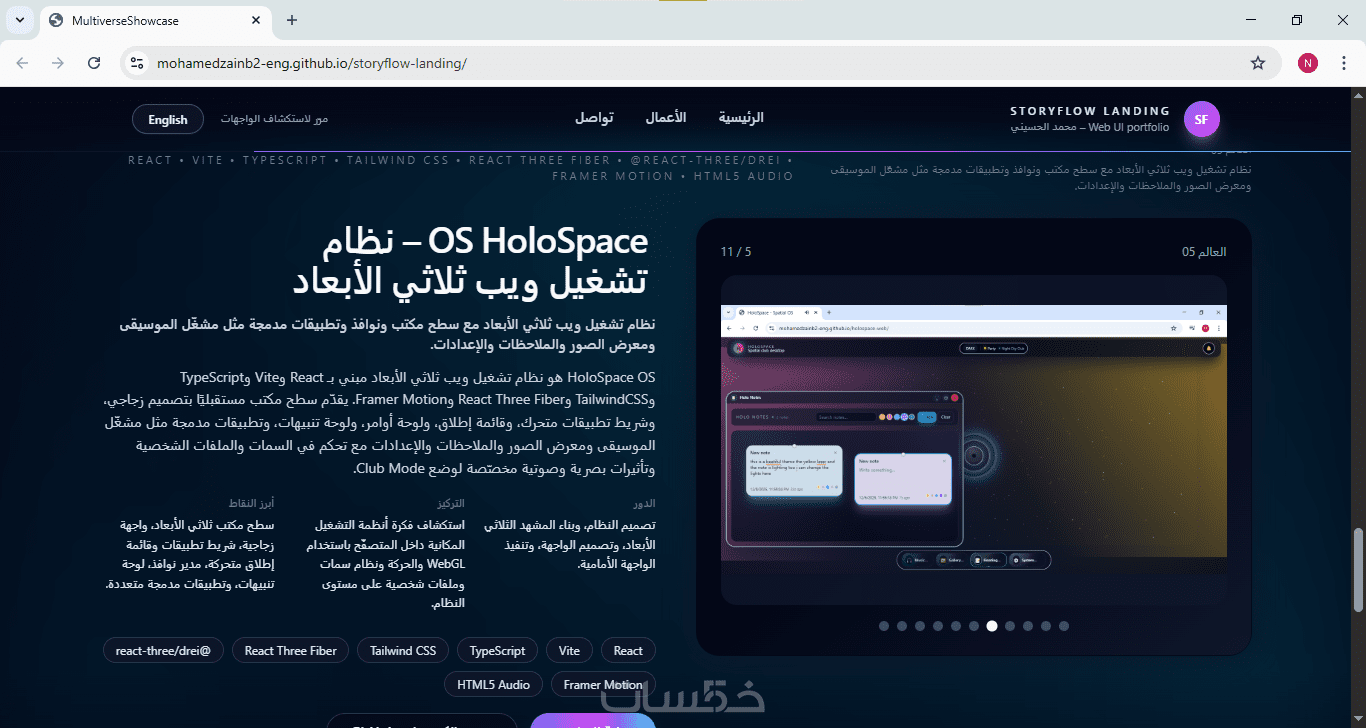Open the تواصل navigation item

click(x=594, y=118)
